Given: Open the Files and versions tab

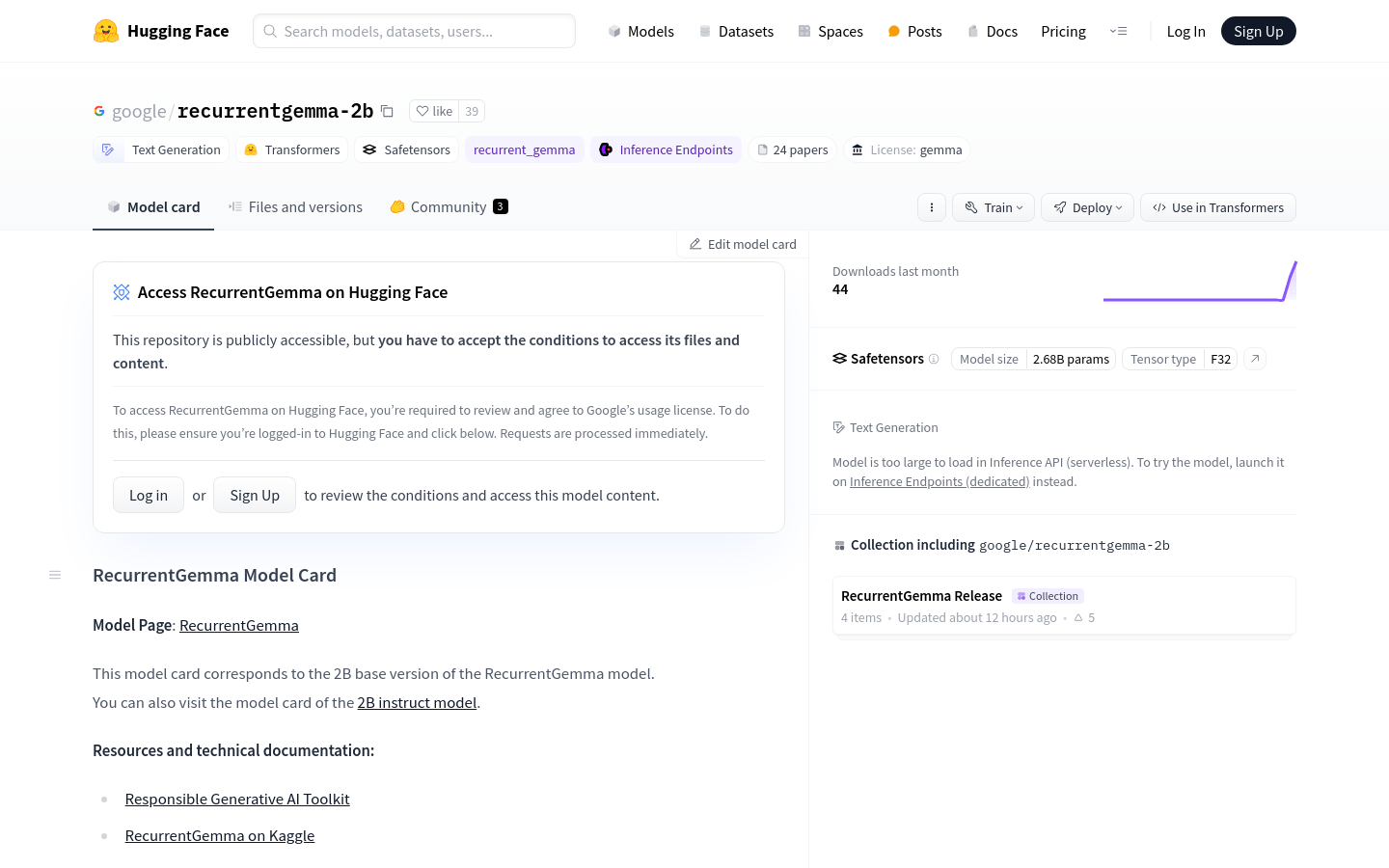Looking at the screenshot, I should click(295, 207).
